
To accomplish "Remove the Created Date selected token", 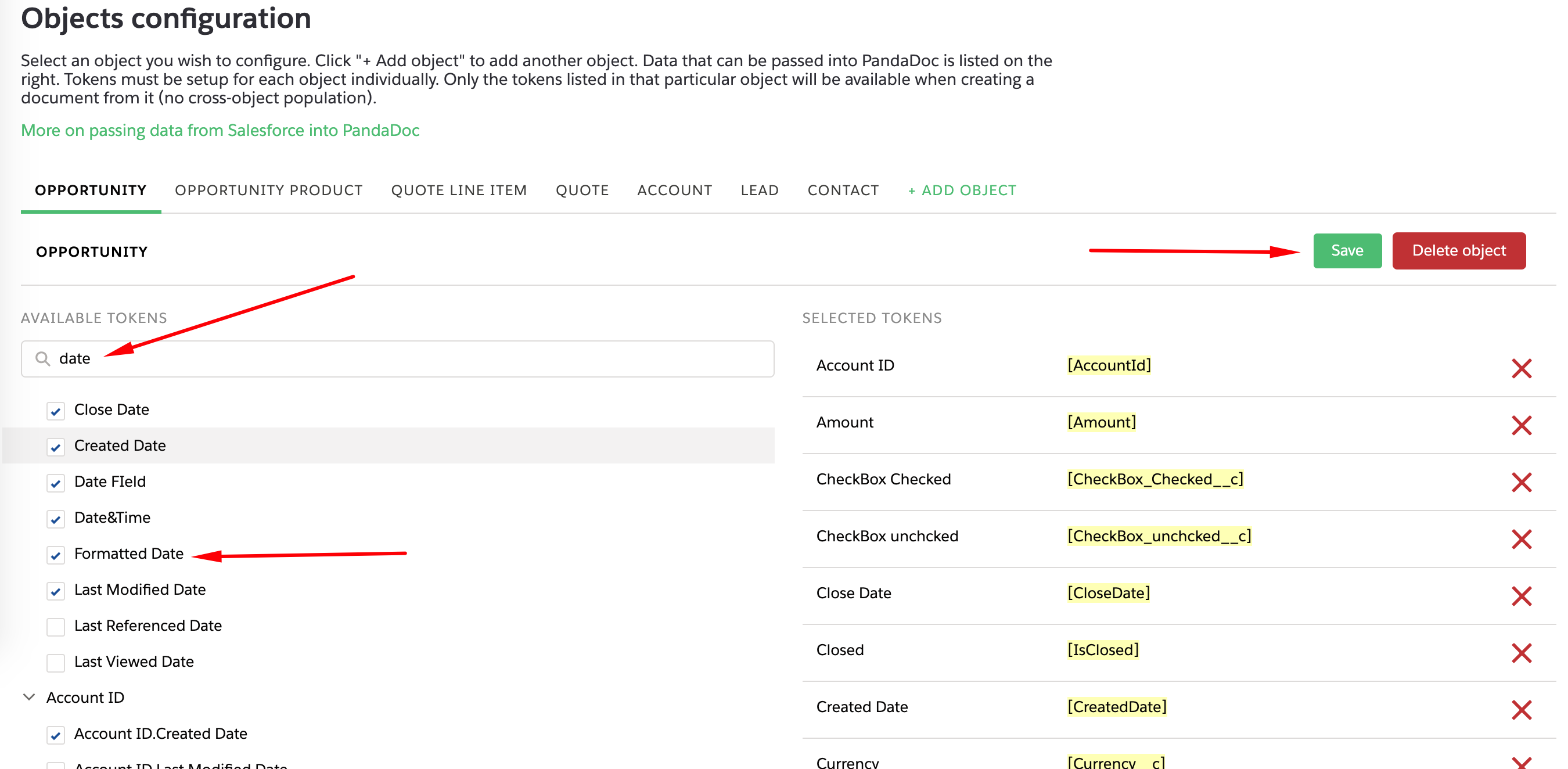I will [x=1521, y=709].
